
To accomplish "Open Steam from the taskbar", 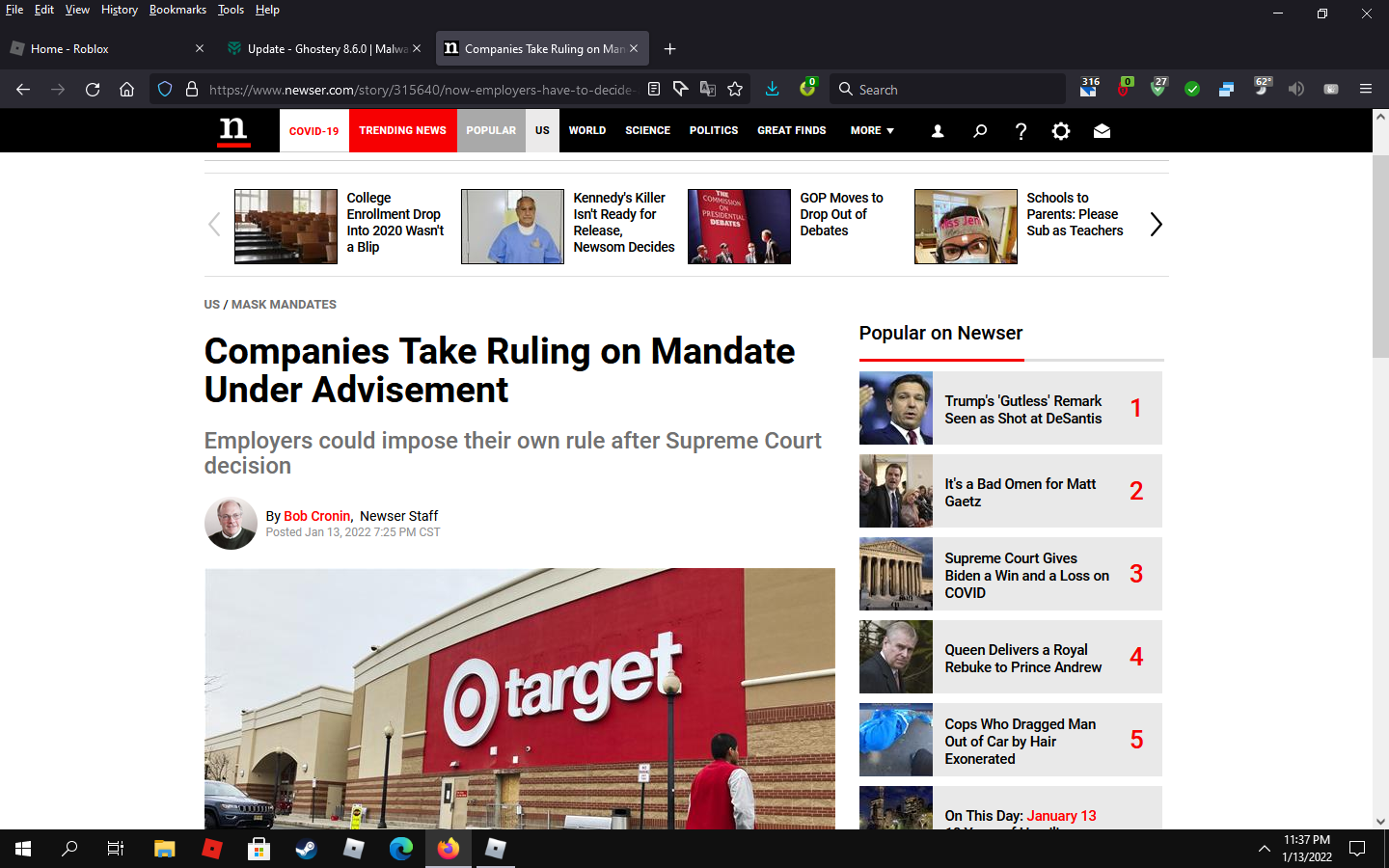I will [x=307, y=849].
